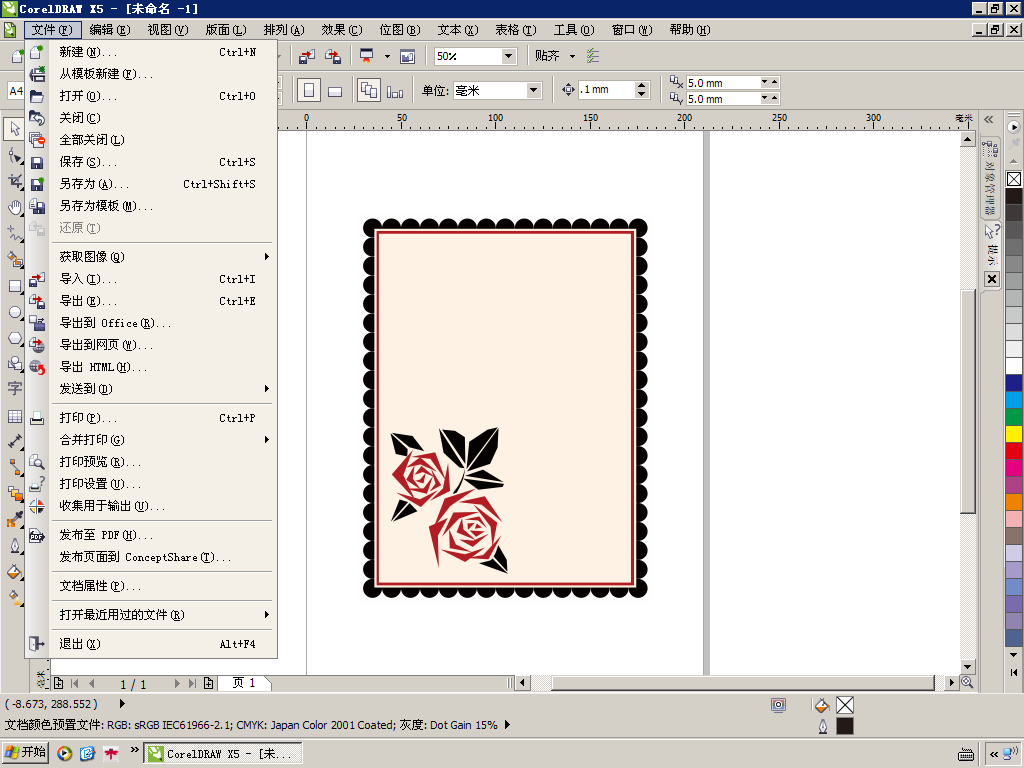The width and height of the screenshot is (1024, 768).
Task: Select the Text tool
Action: [14, 389]
